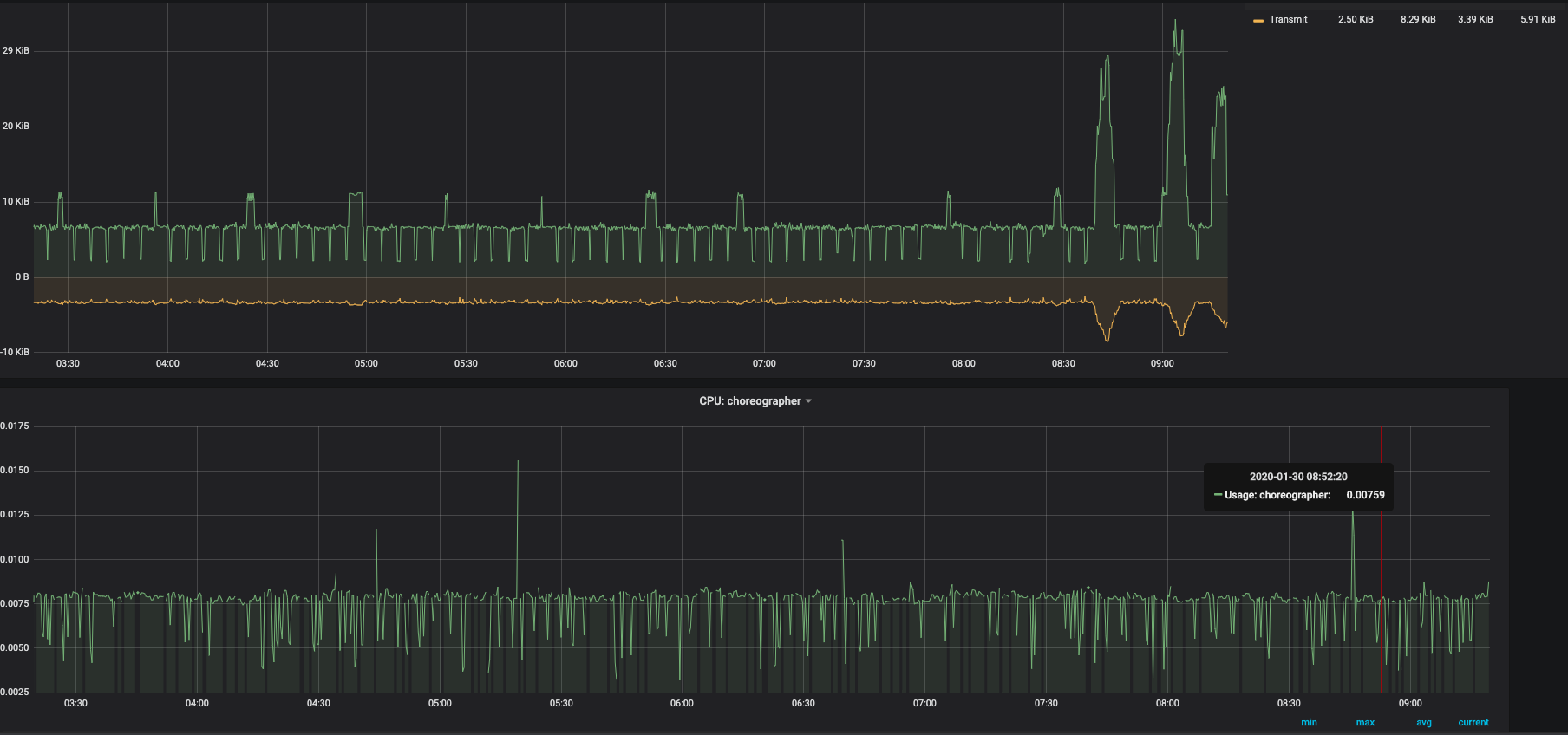The width and height of the screenshot is (1568, 735).
Task: Click 06:30 on the network graph time axis
Action: pyautogui.click(x=665, y=363)
